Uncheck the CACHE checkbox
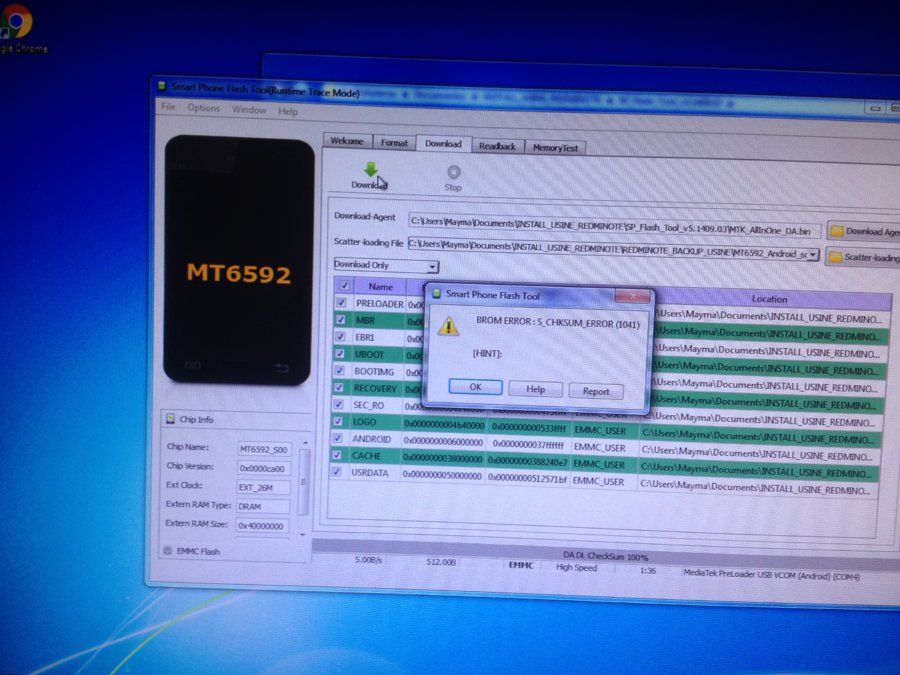The width and height of the screenshot is (900, 675). tap(337, 455)
